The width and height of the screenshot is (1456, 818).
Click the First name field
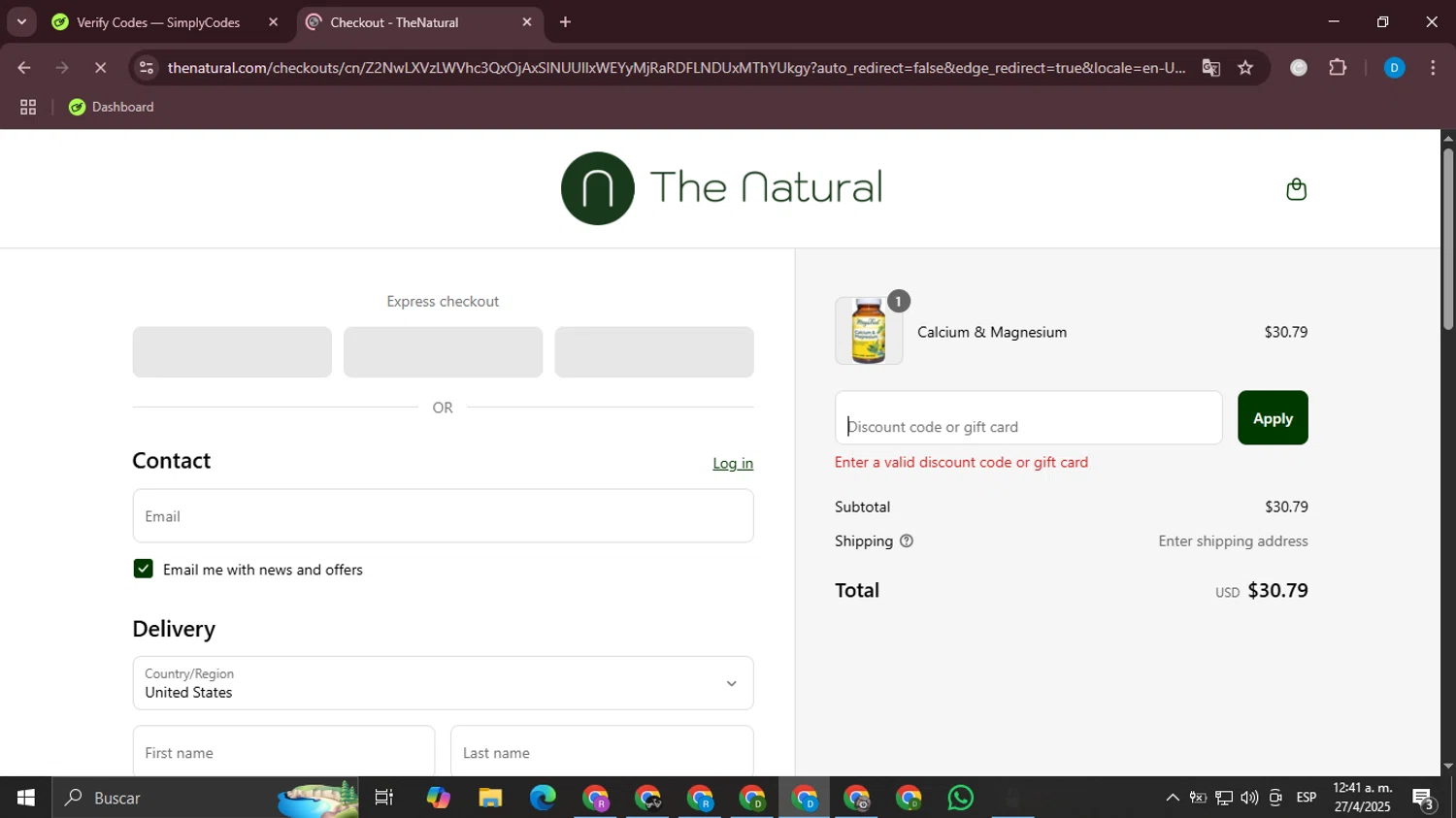[x=283, y=752]
